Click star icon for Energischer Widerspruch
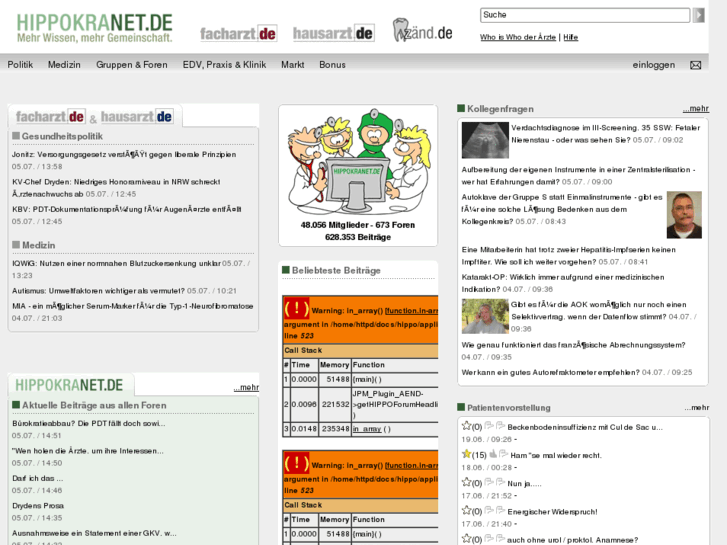This screenshot has height=545, width=727. point(466,510)
